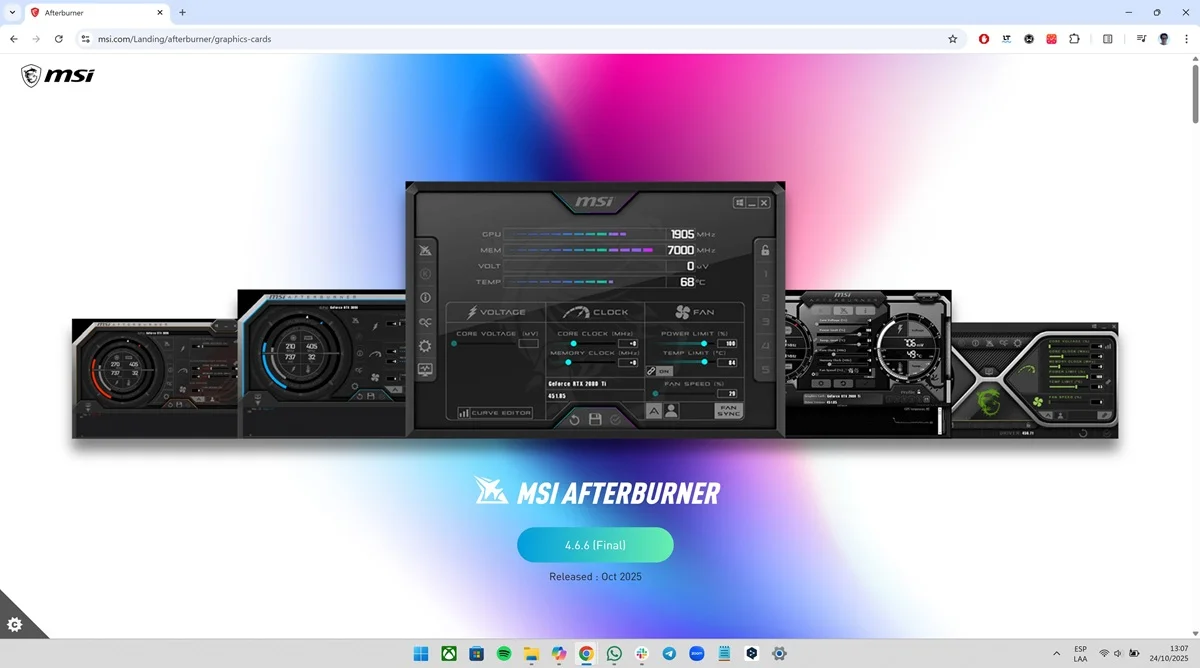Image resolution: width=1200 pixels, height=668 pixels.
Task: Open Chrome profile avatar button
Action: [1164, 39]
